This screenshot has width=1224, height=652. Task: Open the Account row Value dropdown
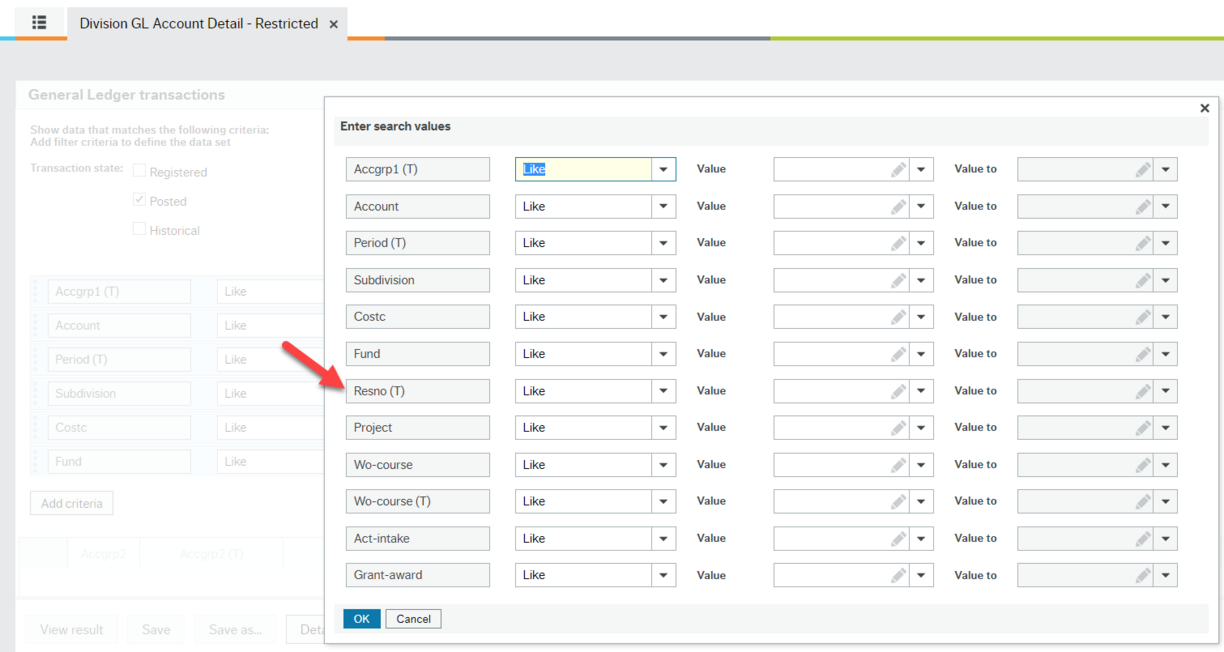921,206
